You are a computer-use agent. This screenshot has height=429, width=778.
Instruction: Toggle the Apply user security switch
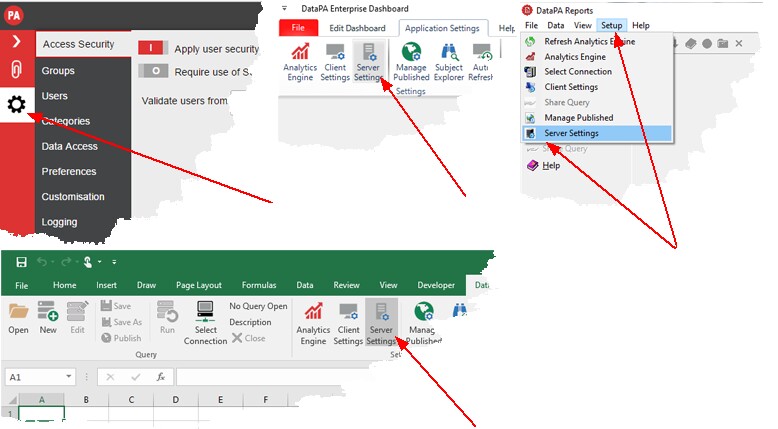click(153, 48)
